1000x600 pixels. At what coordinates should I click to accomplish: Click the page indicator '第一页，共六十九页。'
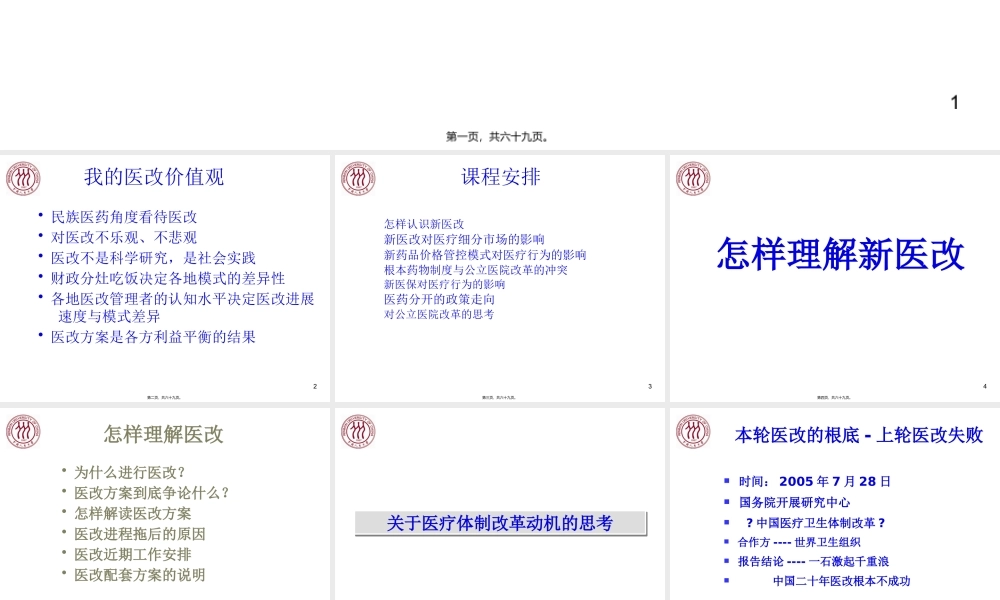click(x=500, y=137)
